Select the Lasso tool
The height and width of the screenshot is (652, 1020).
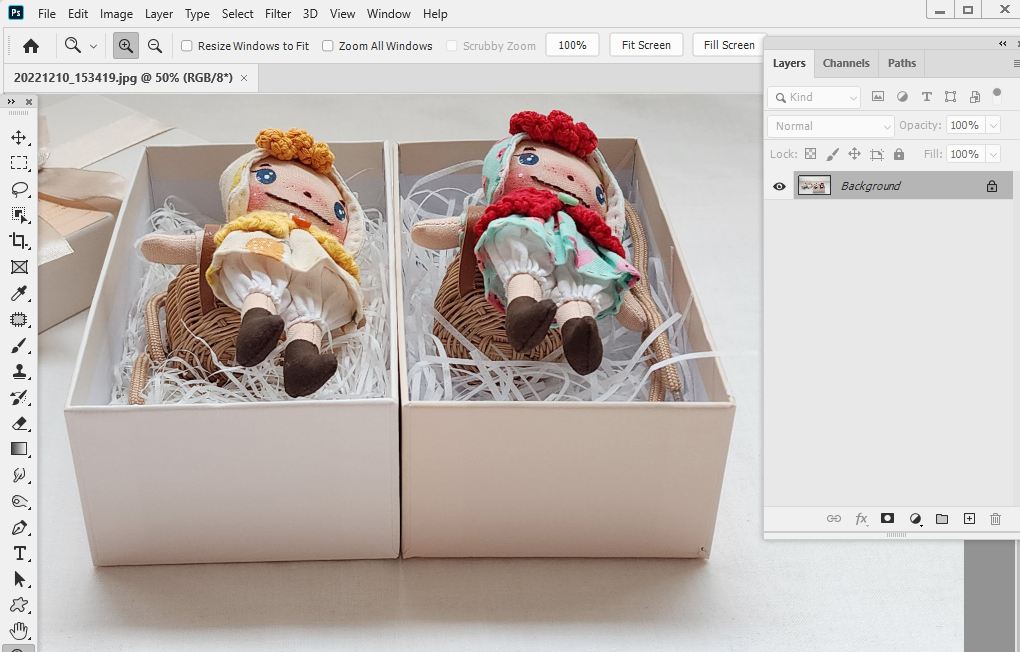click(19, 189)
